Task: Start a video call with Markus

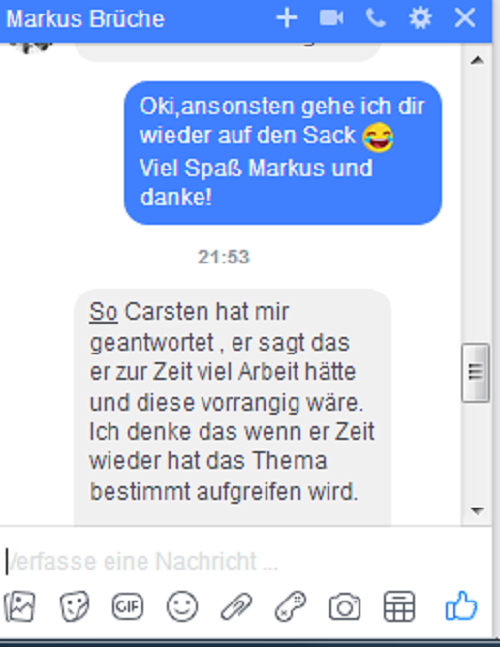Action: click(331, 18)
